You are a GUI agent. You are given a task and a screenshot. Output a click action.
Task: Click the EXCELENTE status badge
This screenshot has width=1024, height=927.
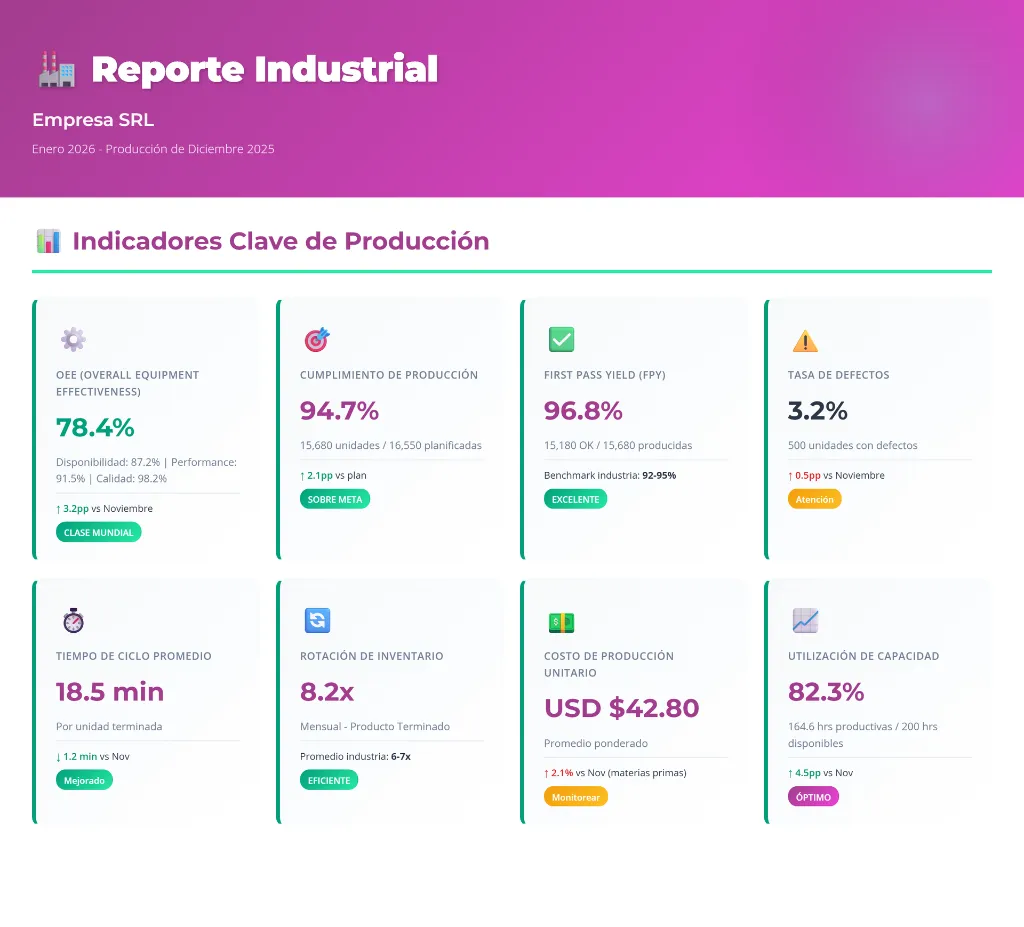coord(576,499)
